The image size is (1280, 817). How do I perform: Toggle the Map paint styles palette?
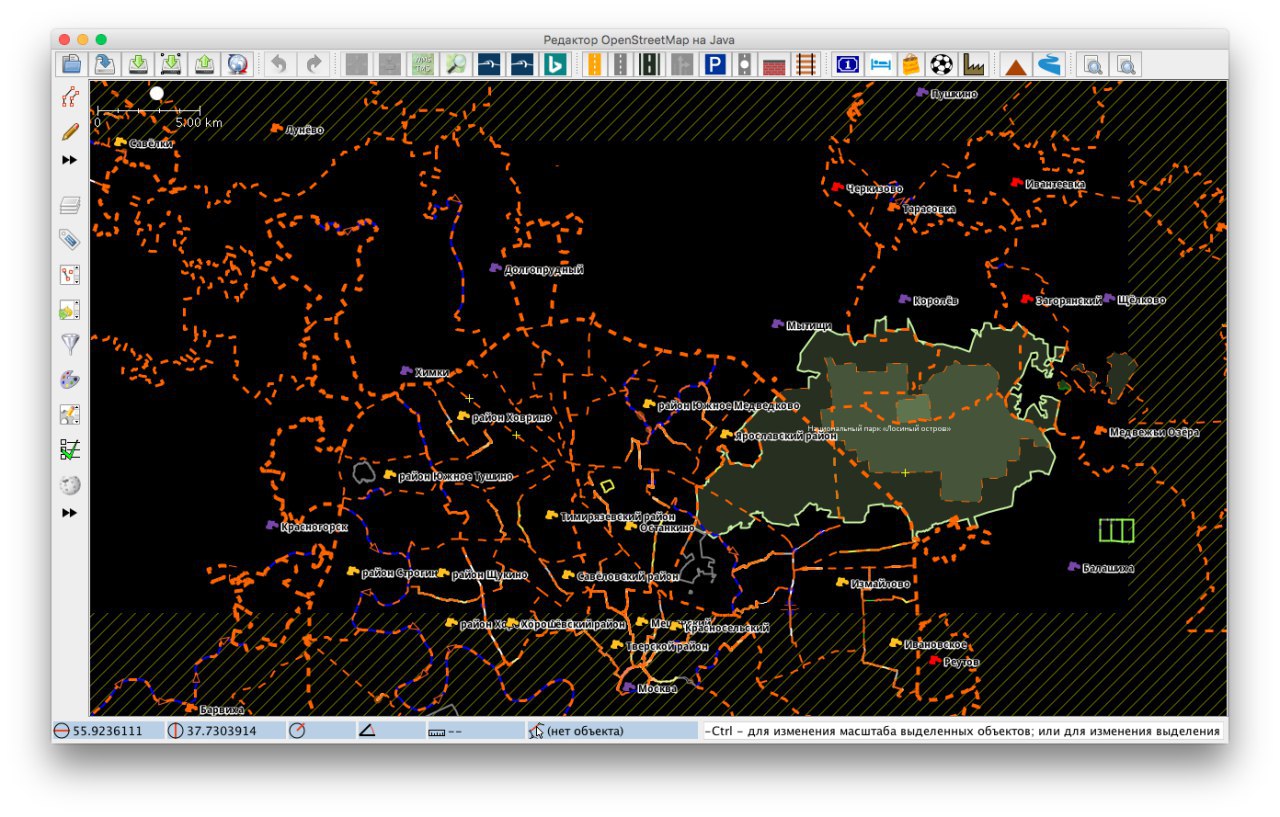pos(70,380)
